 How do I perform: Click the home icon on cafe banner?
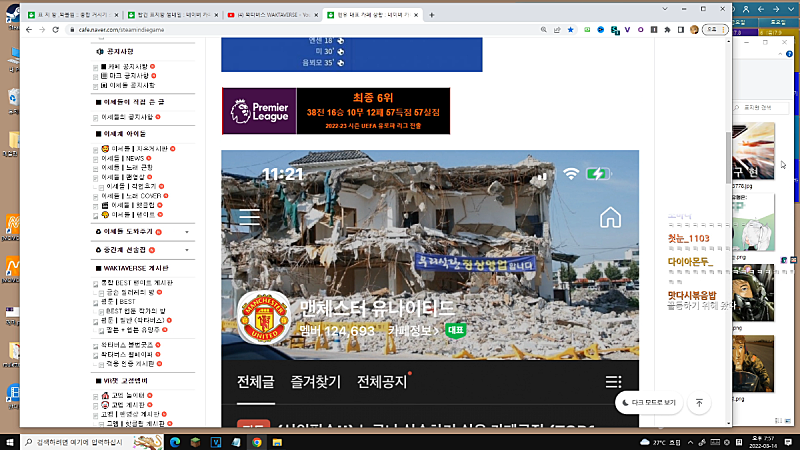[x=610, y=217]
